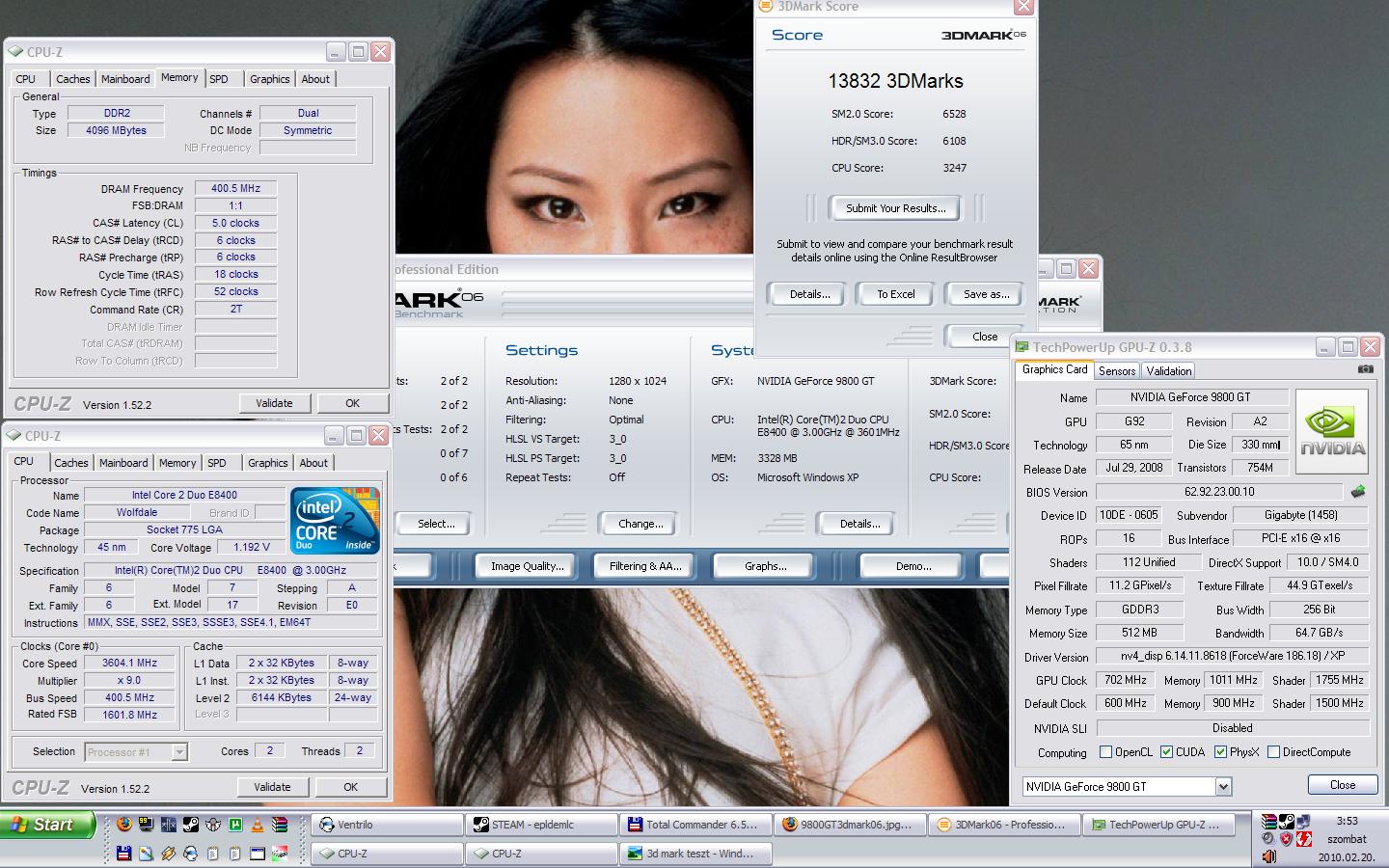Open About tab in upper CPU-Z window
The image size is (1389, 868).
coord(315,79)
